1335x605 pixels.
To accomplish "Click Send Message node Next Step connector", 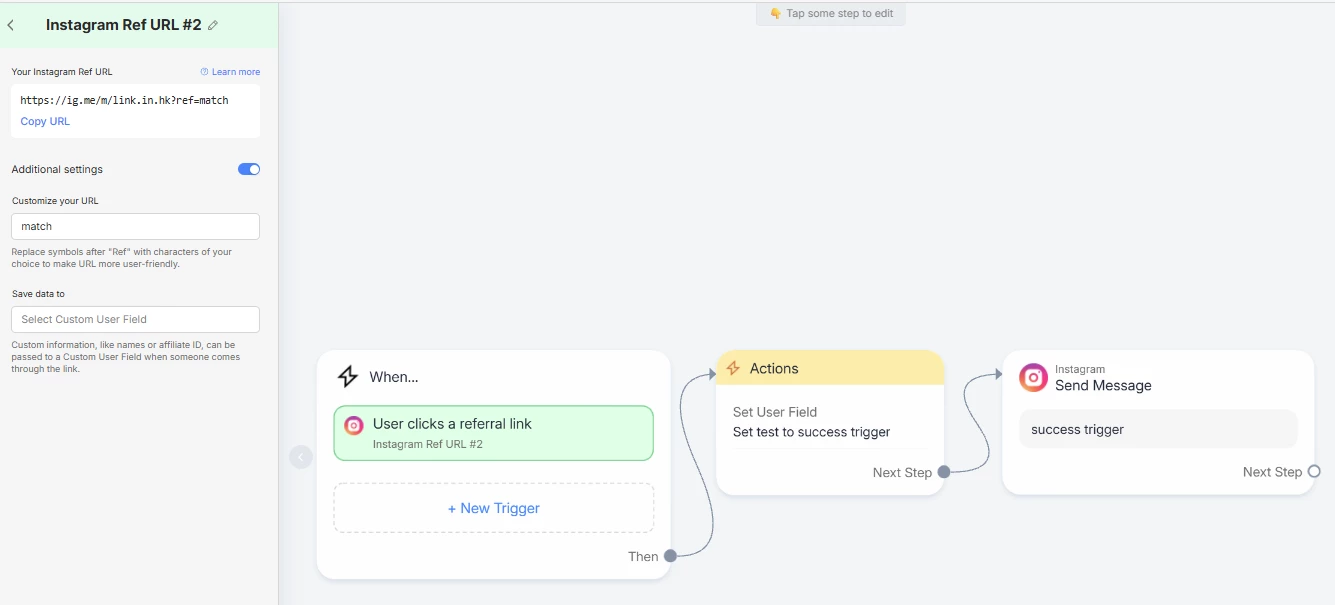I will coord(1314,471).
